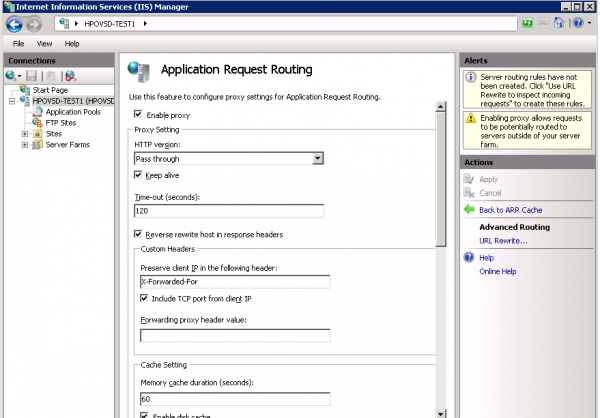Click the Stop icon in the address bar toolbar
The height and width of the screenshot is (418, 600).
pos(543,23)
